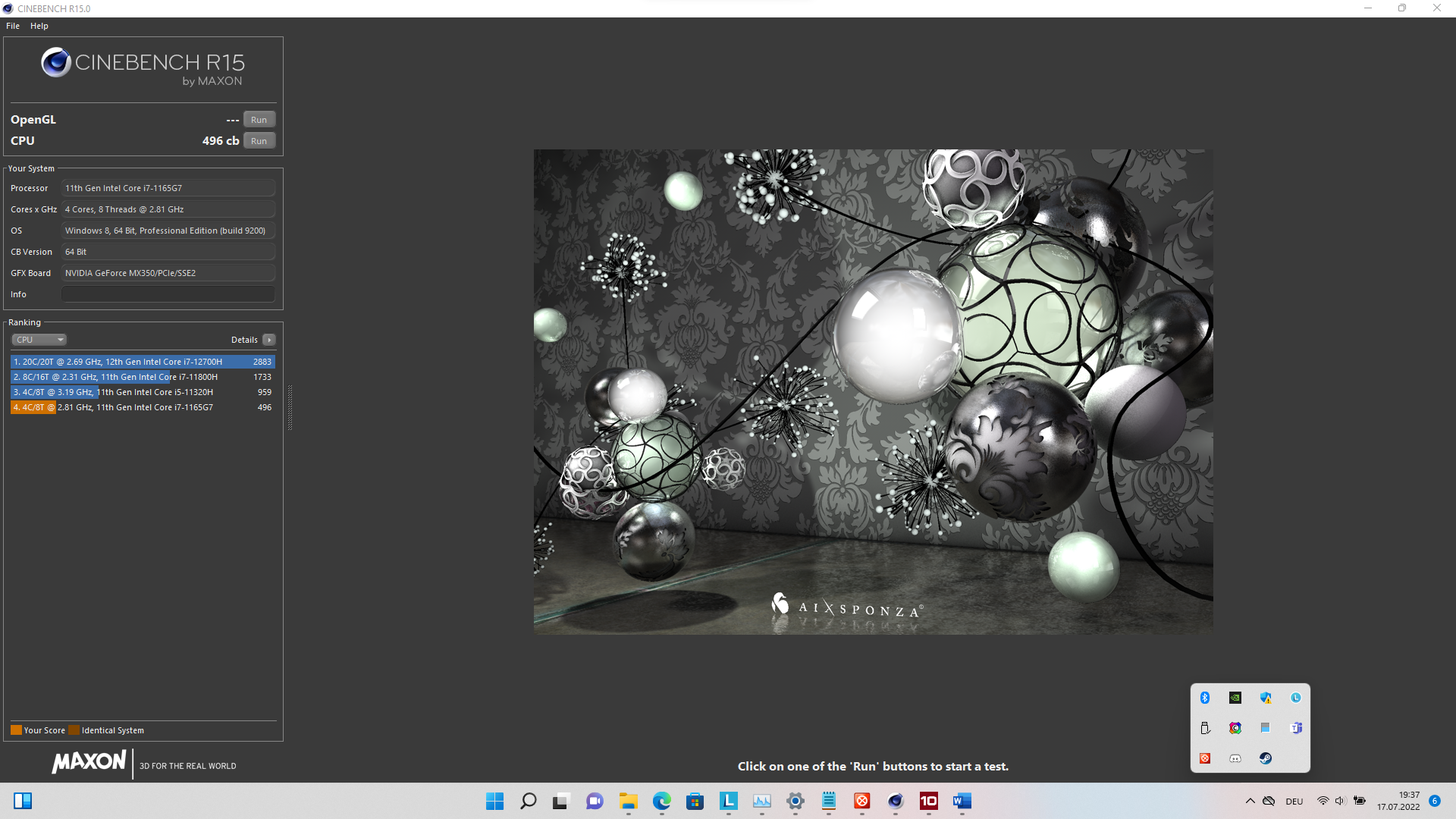Expand ranking Details arrow button
This screenshot has width=1456, height=819.
tap(269, 340)
